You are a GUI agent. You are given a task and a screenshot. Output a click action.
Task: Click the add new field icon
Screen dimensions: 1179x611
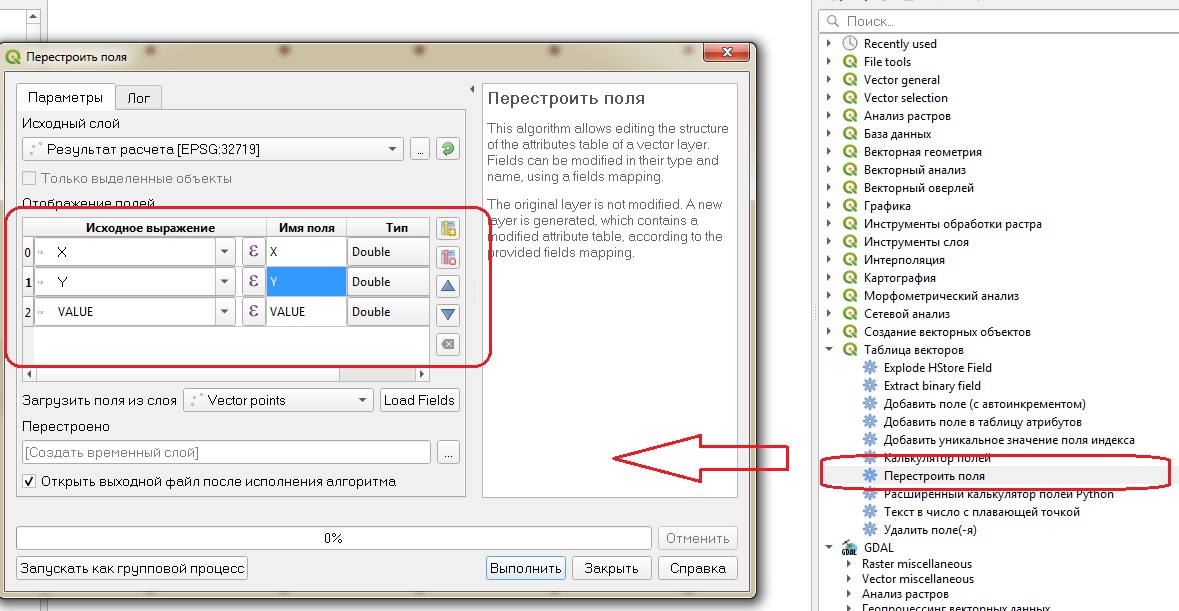(x=447, y=229)
